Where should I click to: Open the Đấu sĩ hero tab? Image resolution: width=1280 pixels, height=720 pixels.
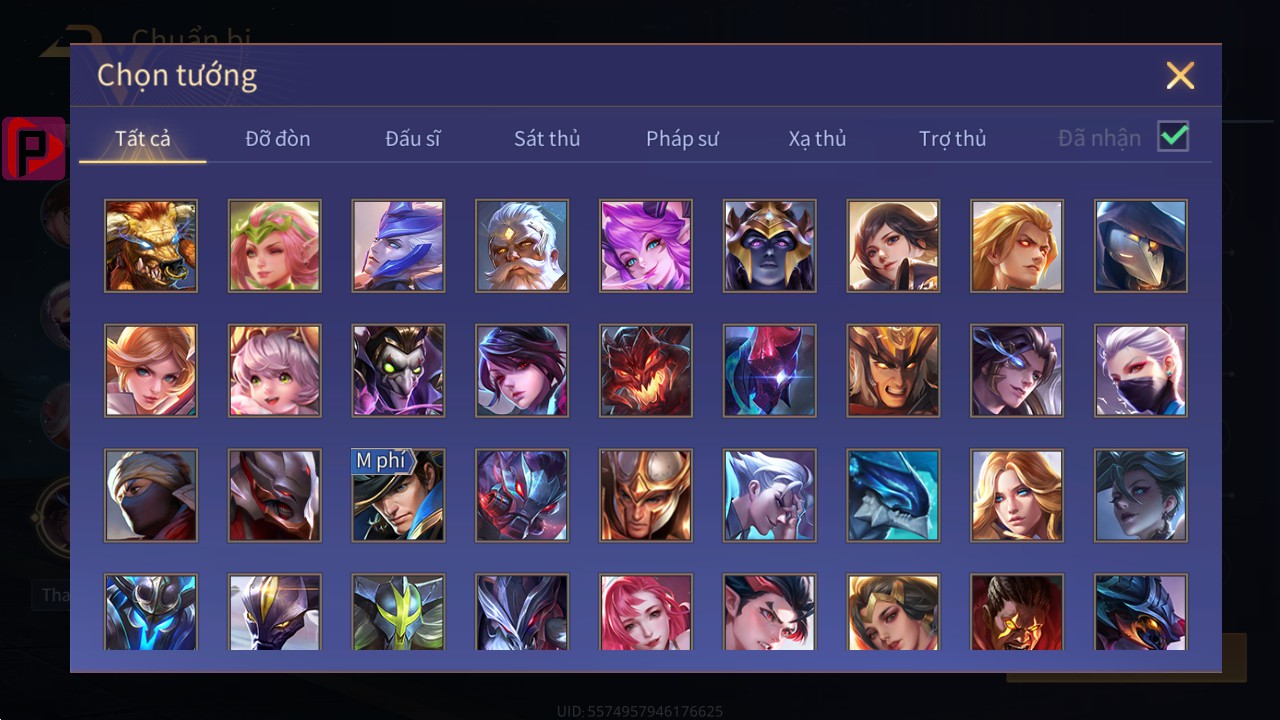413,139
